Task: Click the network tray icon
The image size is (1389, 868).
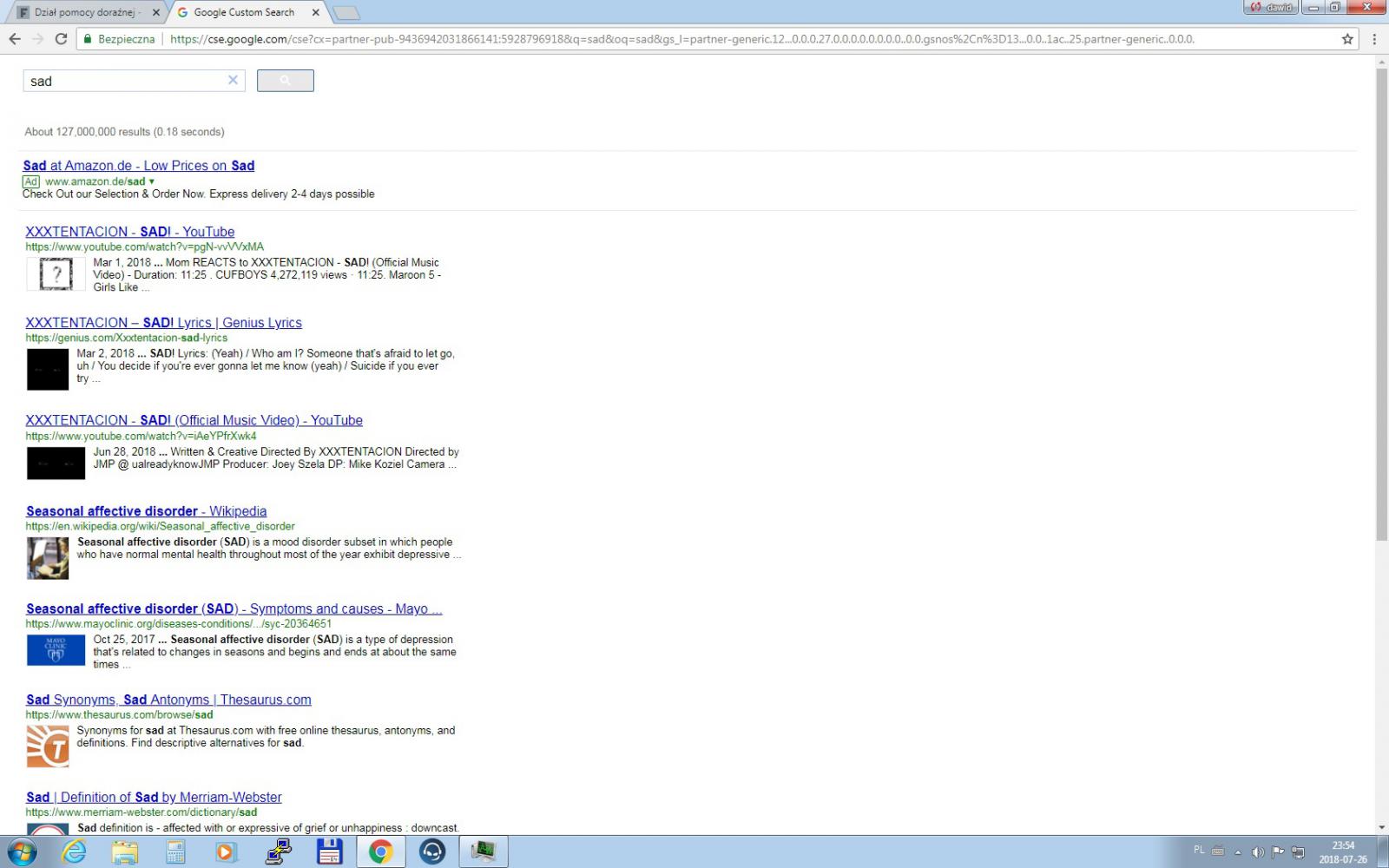Action: [1299, 852]
